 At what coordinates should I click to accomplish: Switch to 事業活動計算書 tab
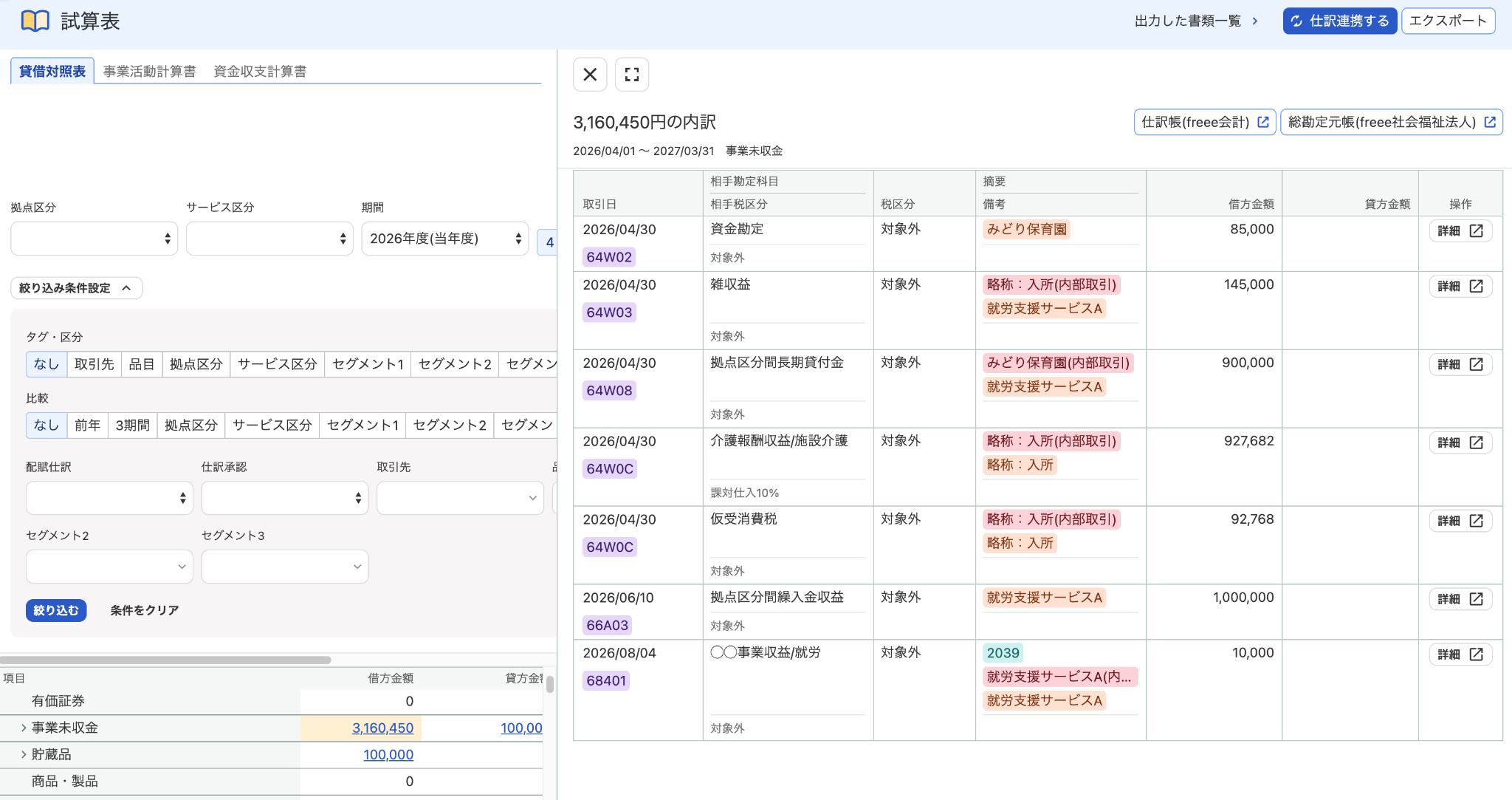tap(150, 71)
